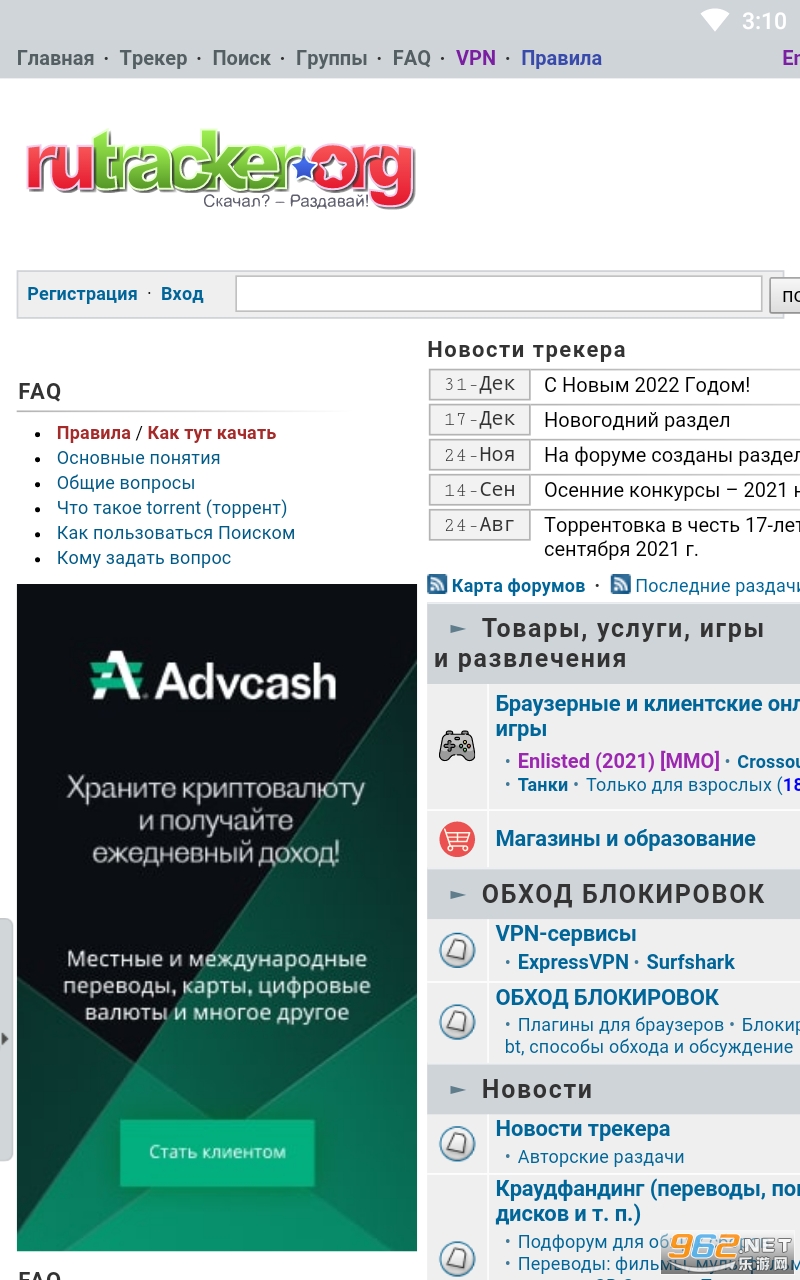The height and width of the screenshot is (1280, 800).
Task: Click the Стать клиентом button in Advcash ad
Action: (217, 1152)
